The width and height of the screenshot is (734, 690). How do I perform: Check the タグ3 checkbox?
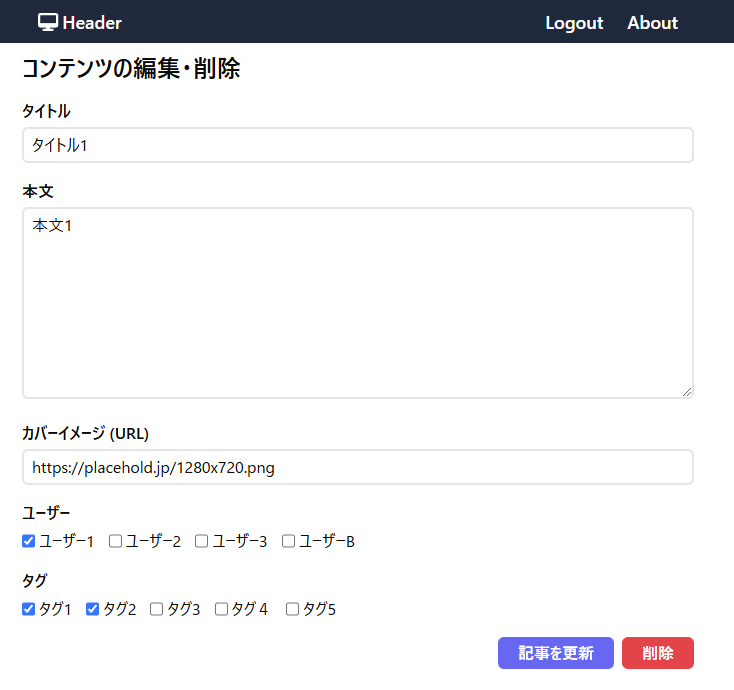157,609
